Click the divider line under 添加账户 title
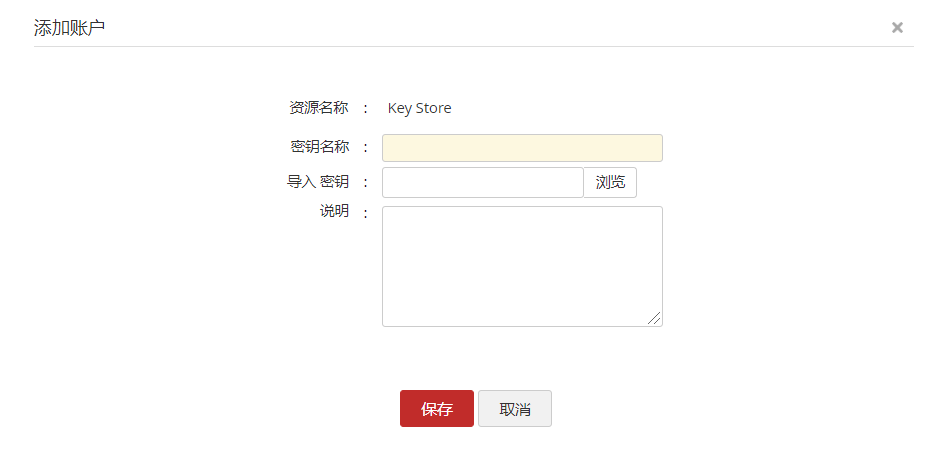Image resolution: width=951 pixels, height=470 pixels. (x=474, y=47)
